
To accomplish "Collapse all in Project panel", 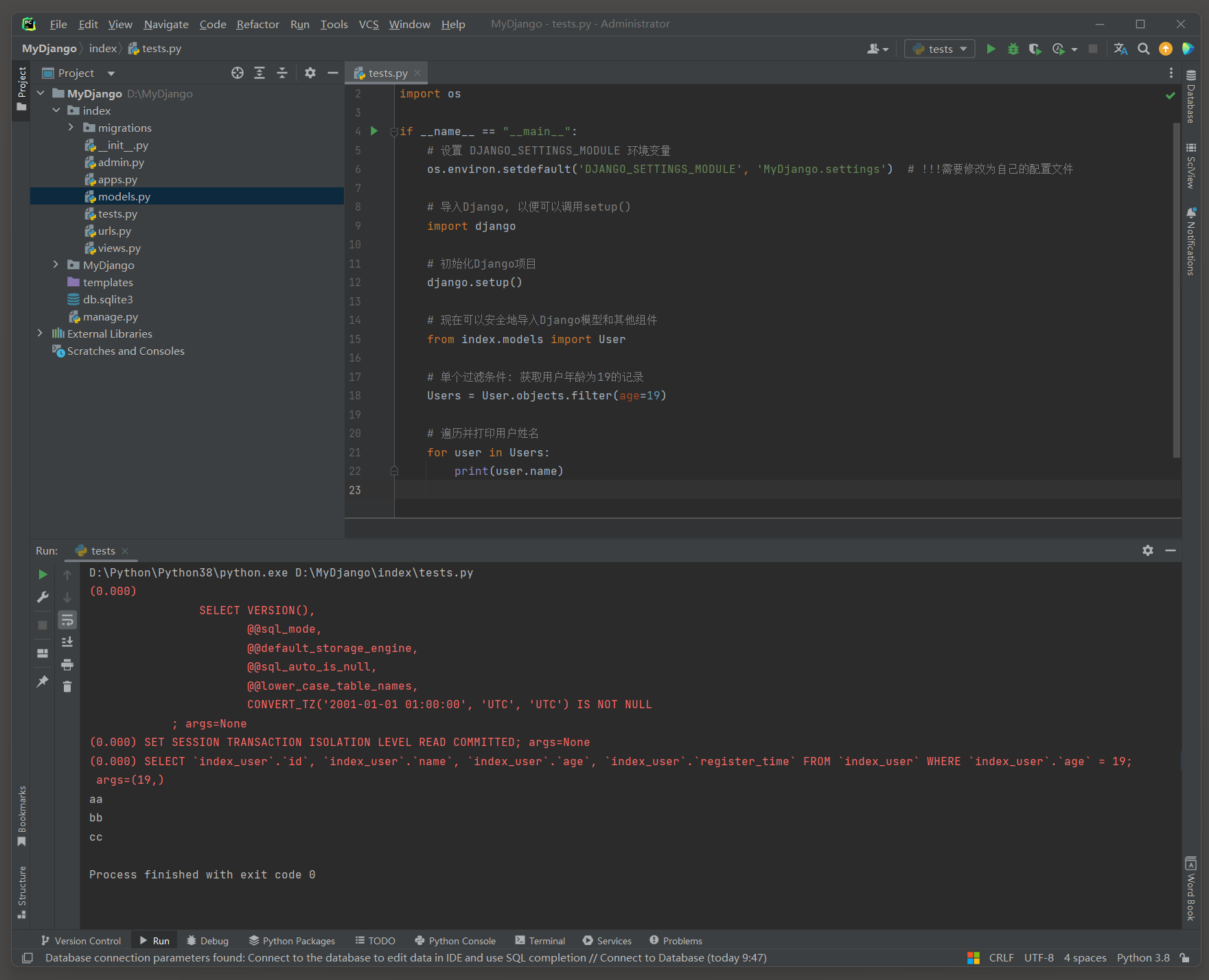I will click(282, 73).
